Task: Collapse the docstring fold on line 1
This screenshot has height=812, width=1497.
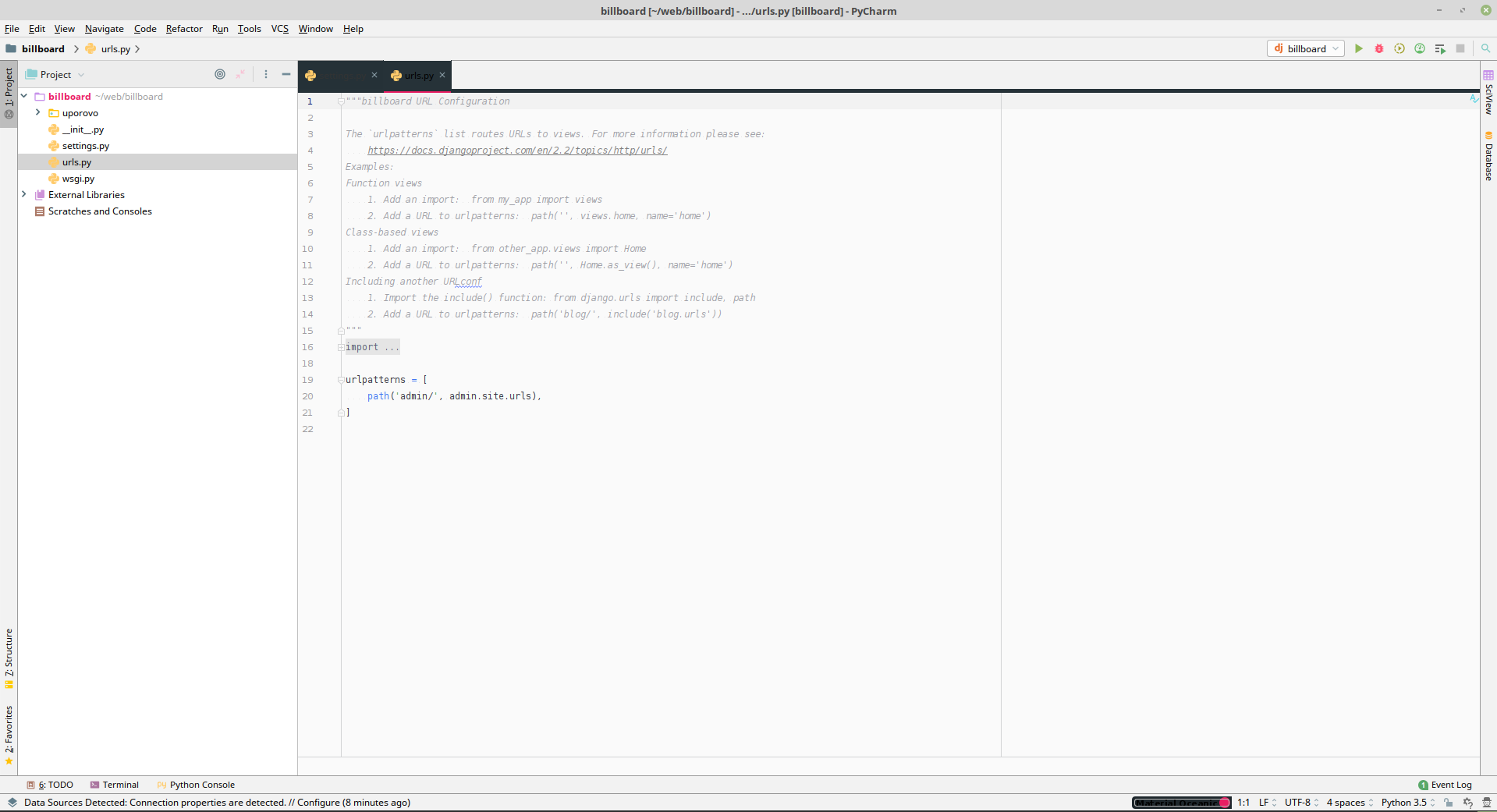Action: (341, 101)
